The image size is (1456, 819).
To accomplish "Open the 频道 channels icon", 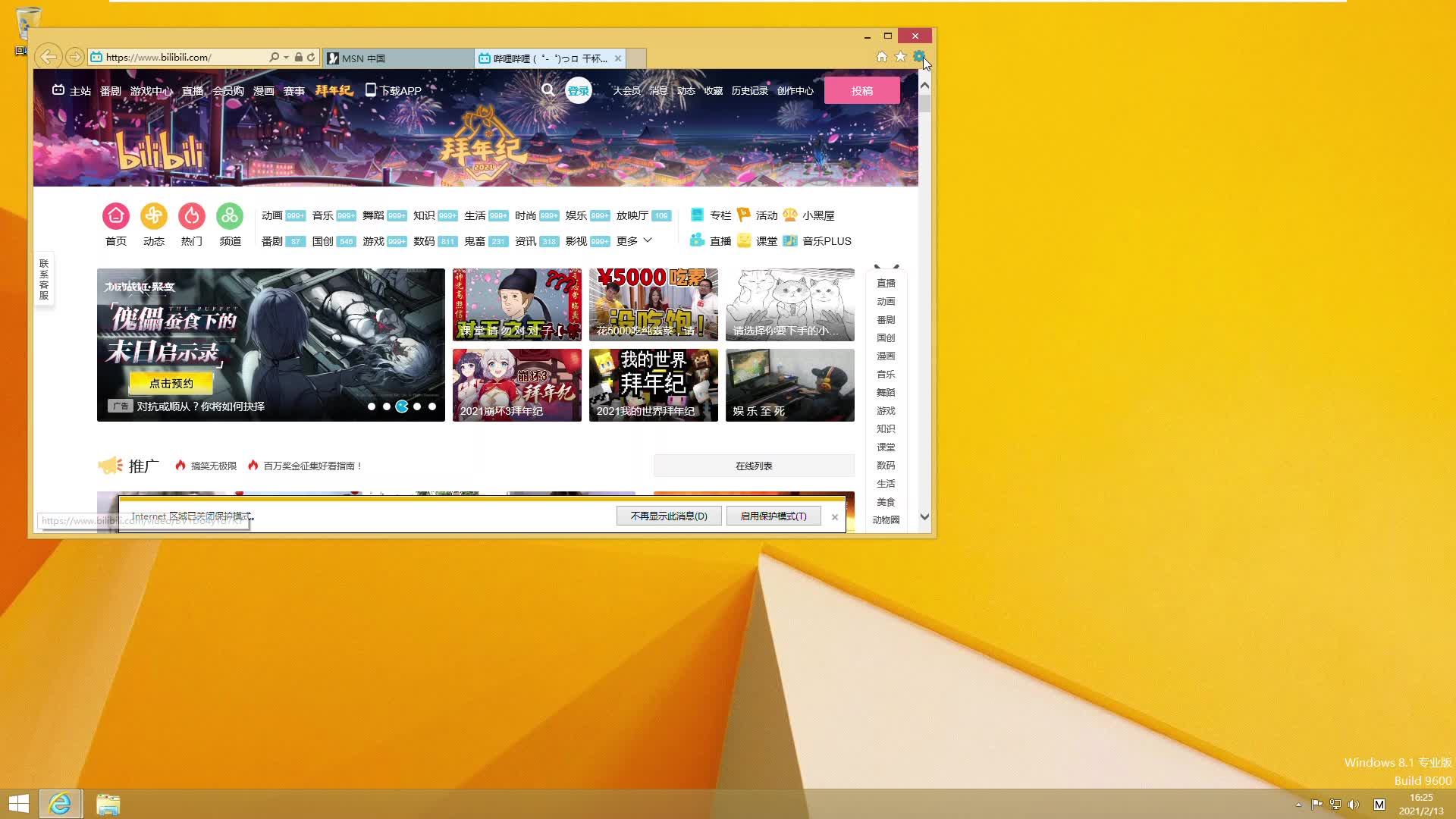I will tap(230, 216).
